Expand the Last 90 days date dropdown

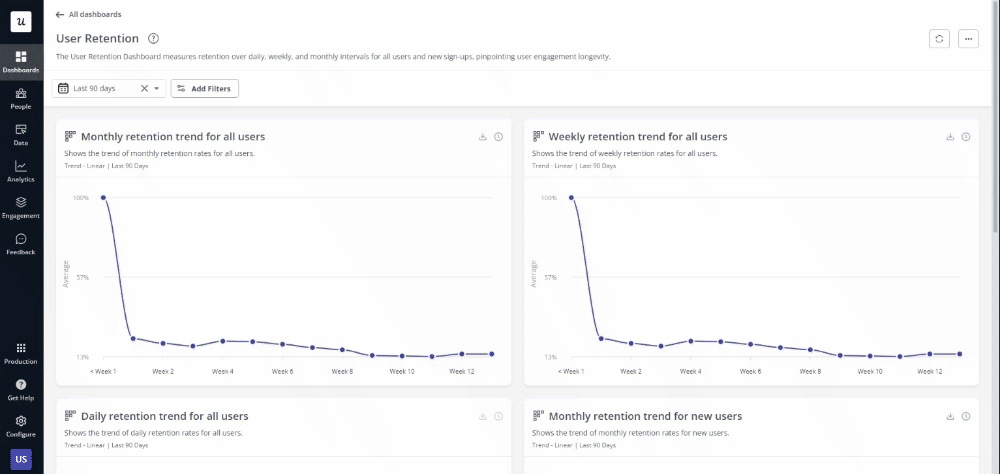pyautogui.click(x=157, y=89)
